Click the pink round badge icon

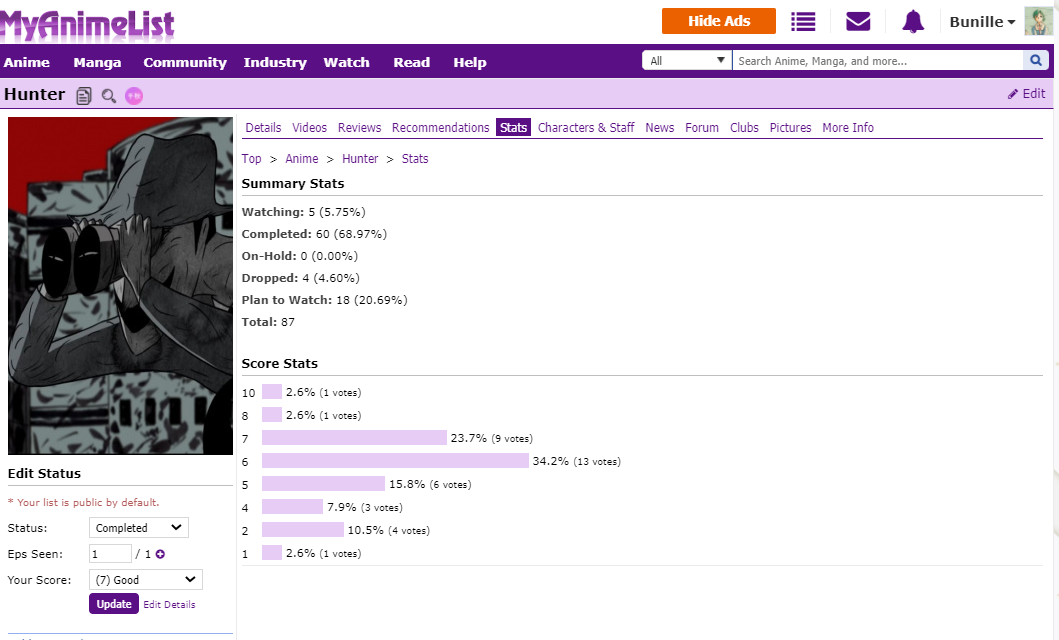coord(134,96)
